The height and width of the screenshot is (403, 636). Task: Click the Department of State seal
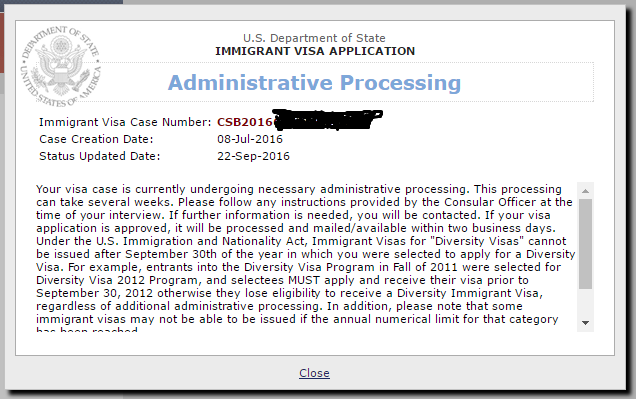[61, 66]
